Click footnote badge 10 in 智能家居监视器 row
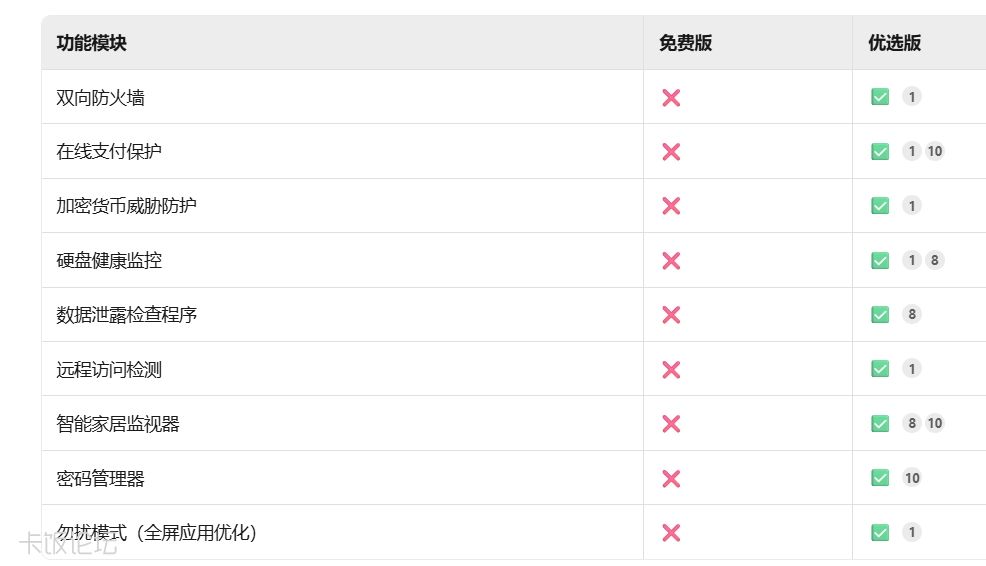Viewport: 986px width, 566px height. click(934, 423)
